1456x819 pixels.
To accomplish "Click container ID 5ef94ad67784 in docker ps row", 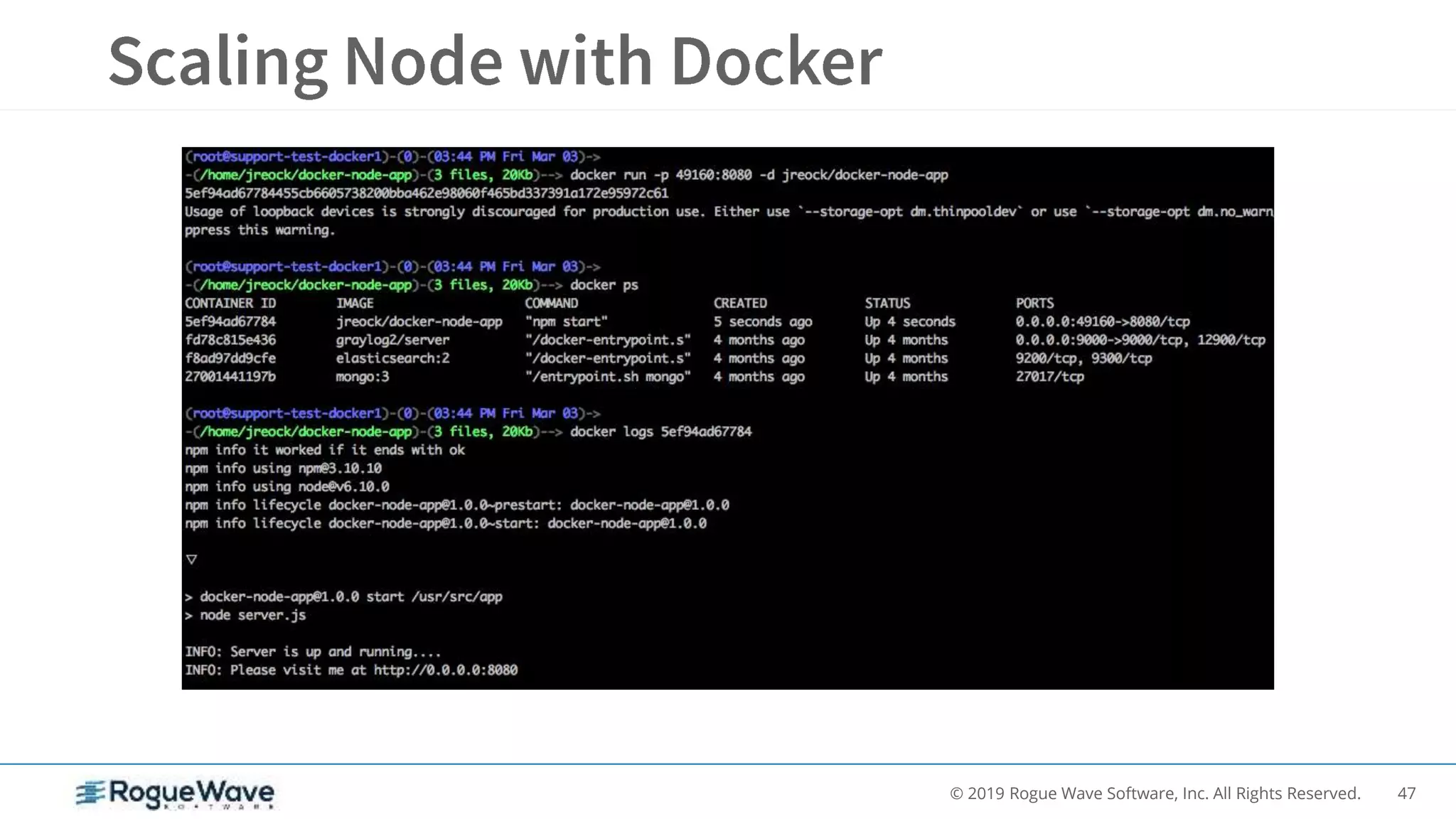I will tap(230, 321).
